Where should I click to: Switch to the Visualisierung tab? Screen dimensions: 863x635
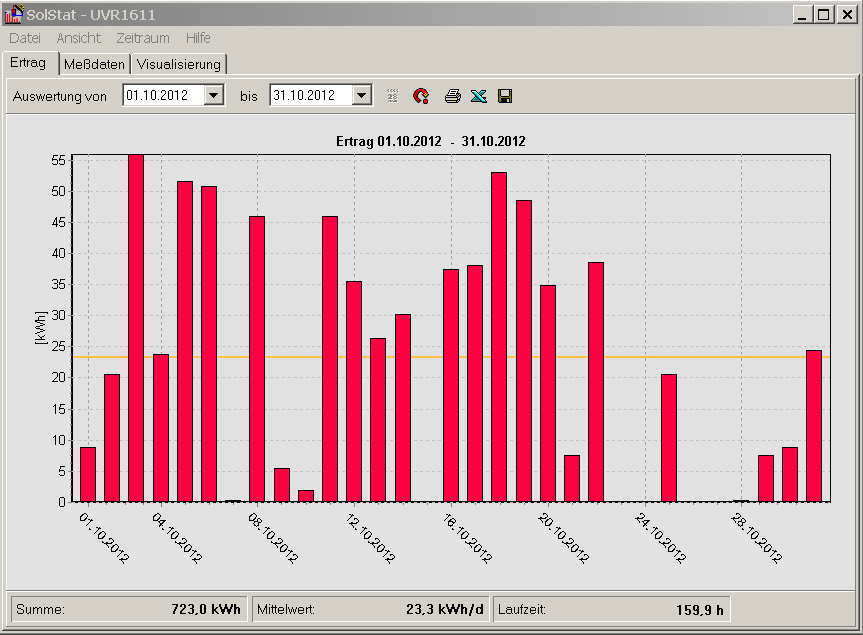(x=179, y=64)
